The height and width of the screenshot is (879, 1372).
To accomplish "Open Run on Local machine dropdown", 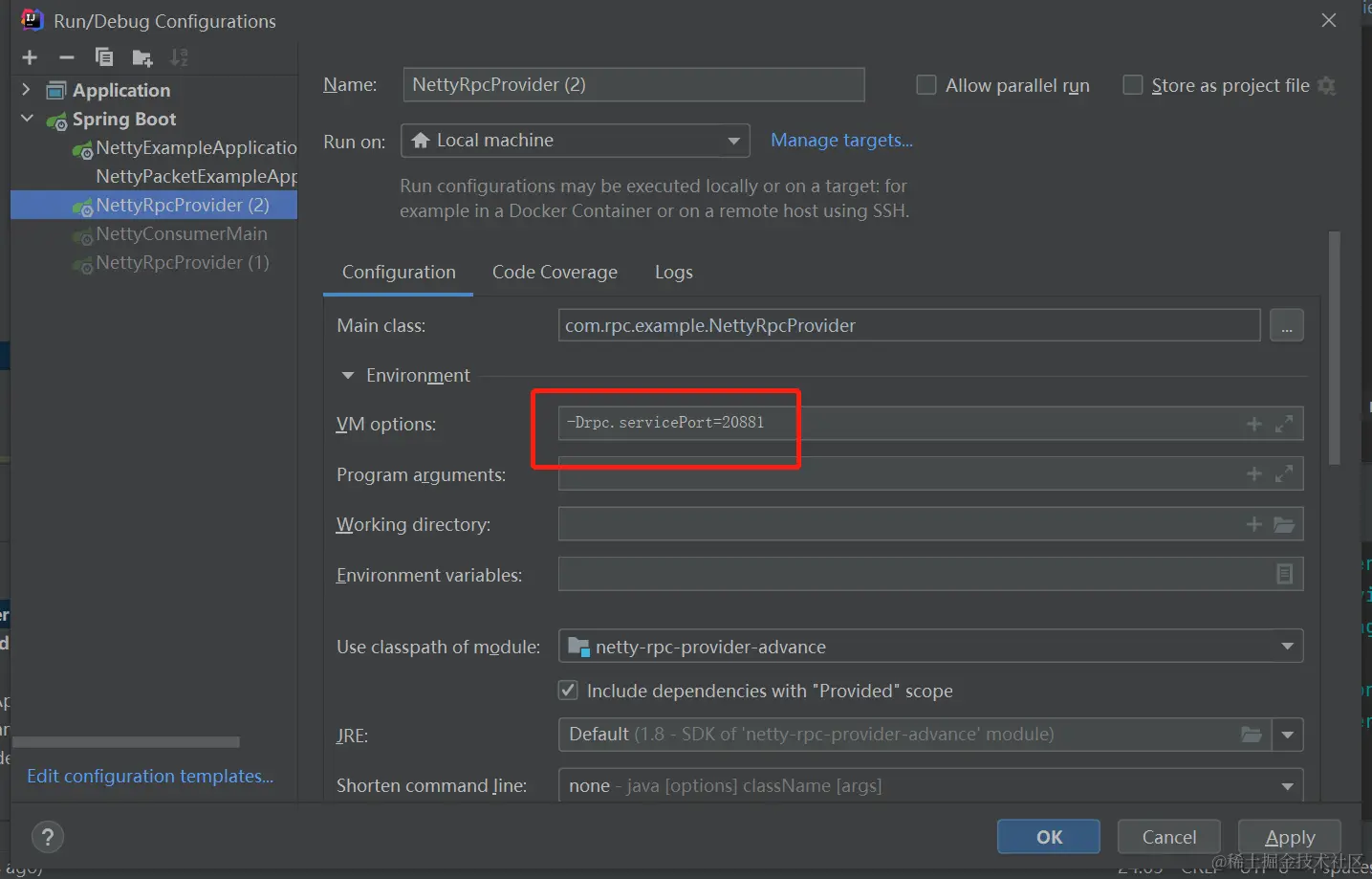I will (576, 141).
